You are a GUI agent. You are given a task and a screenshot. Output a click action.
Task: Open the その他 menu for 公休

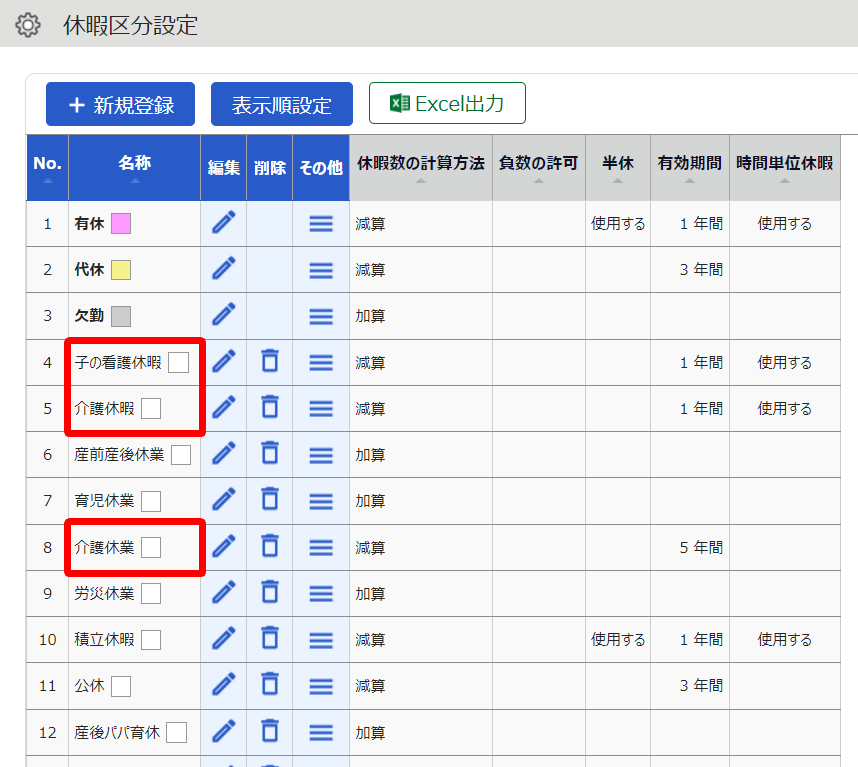321,686
